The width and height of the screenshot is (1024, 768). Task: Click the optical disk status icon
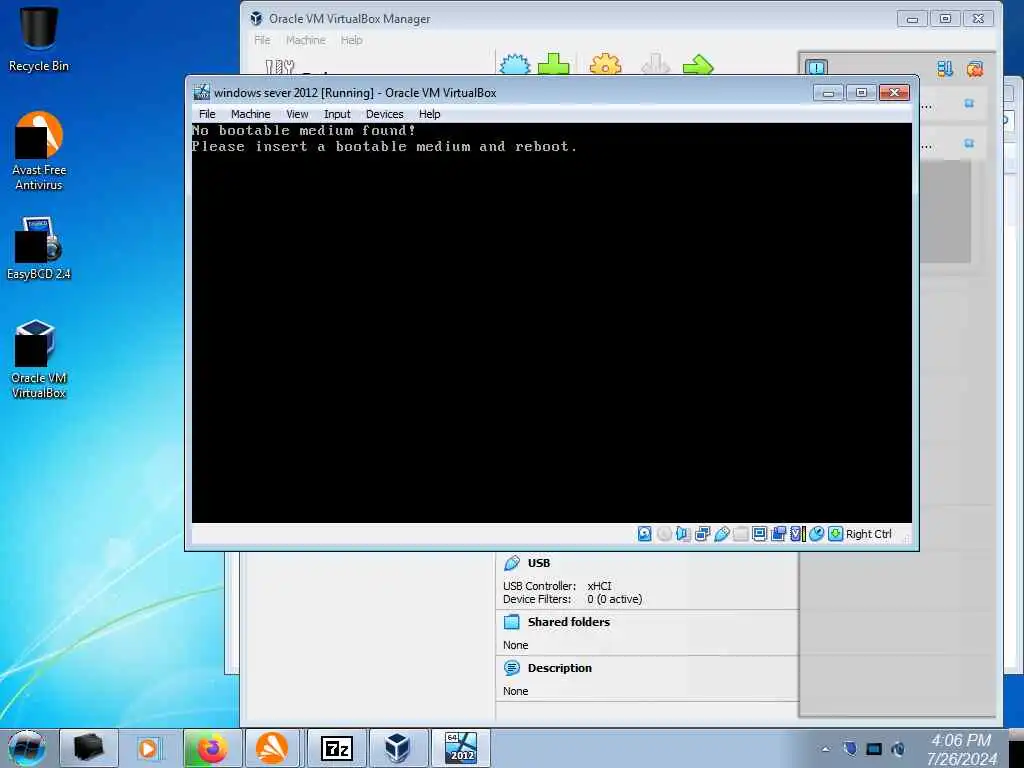click(x=664, y=534)
